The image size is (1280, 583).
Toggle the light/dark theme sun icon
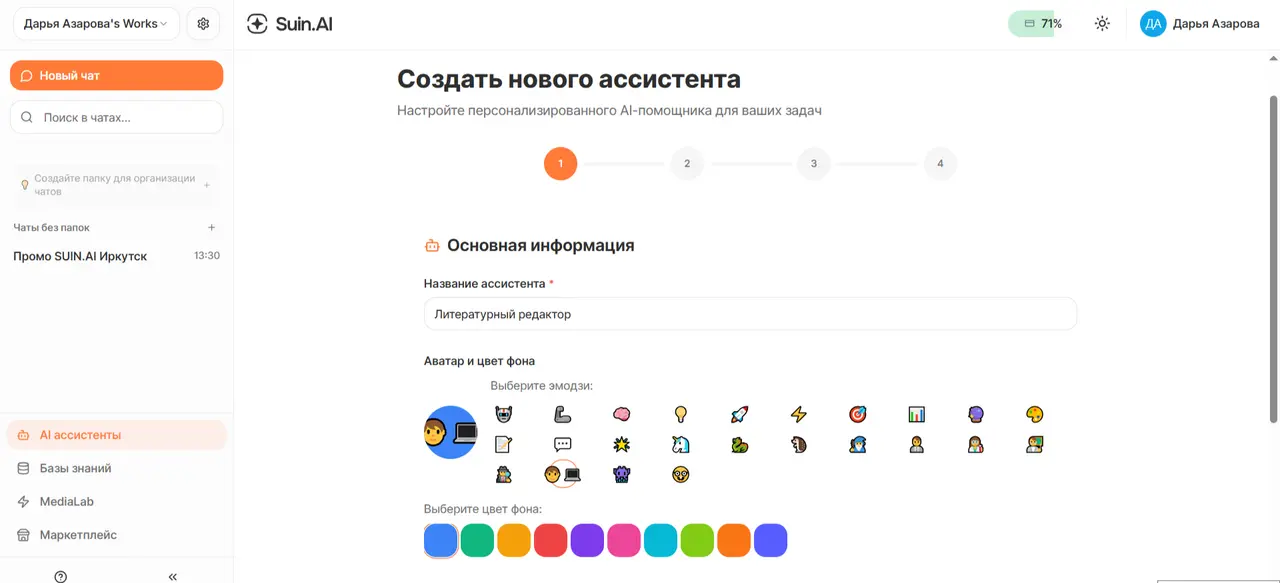coord(1102,24)
